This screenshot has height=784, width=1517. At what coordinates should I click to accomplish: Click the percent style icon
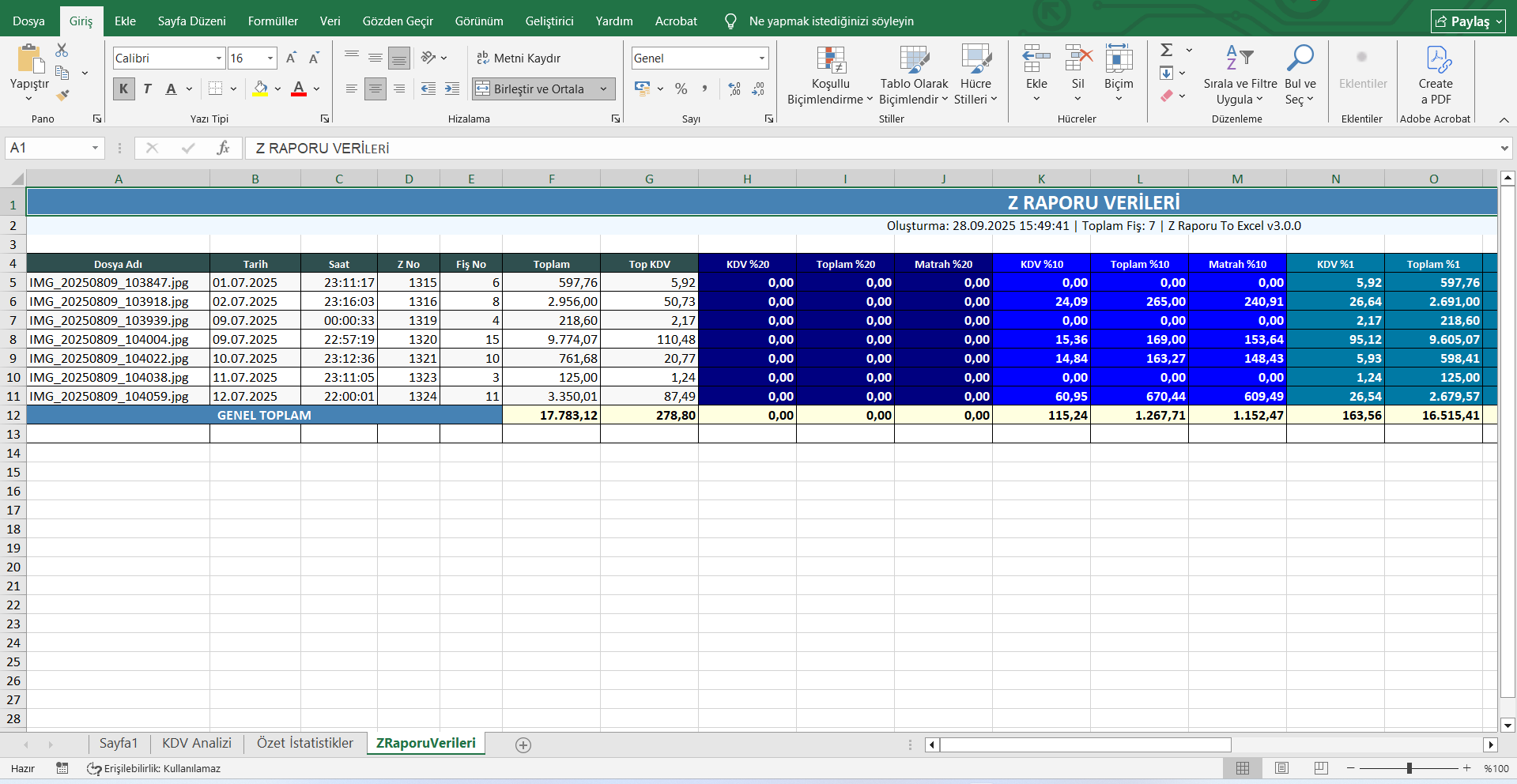(x=681, y=89)
